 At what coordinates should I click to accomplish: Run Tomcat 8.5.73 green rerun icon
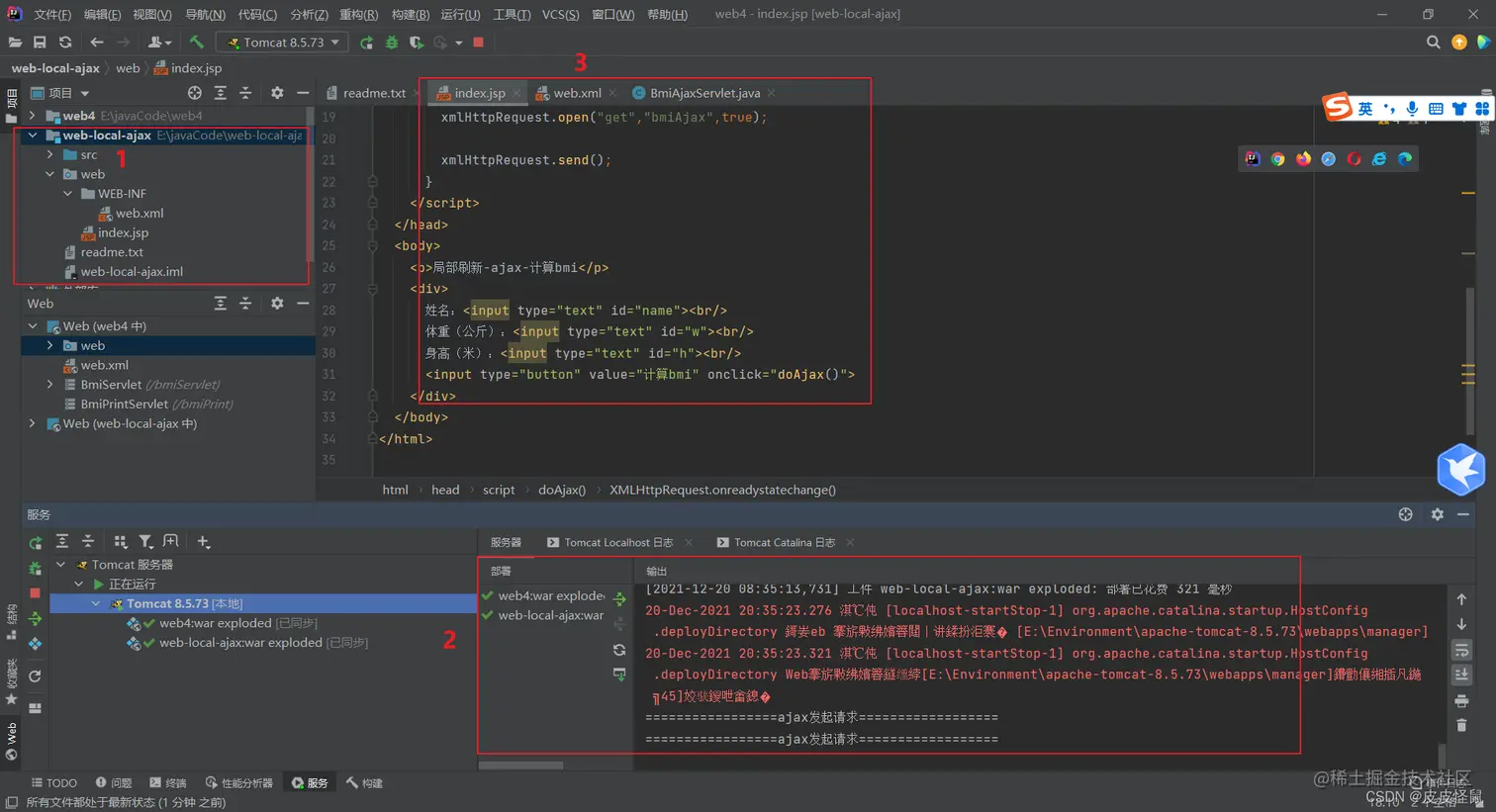(366, 43)
